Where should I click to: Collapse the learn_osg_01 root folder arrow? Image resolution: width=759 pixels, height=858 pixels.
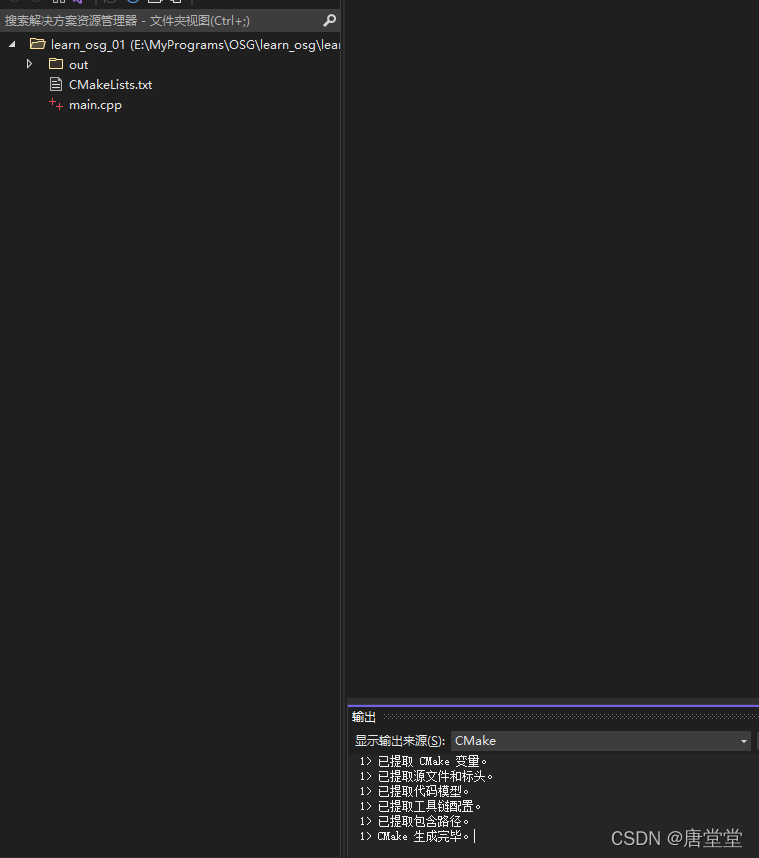(x=12, y=44)
